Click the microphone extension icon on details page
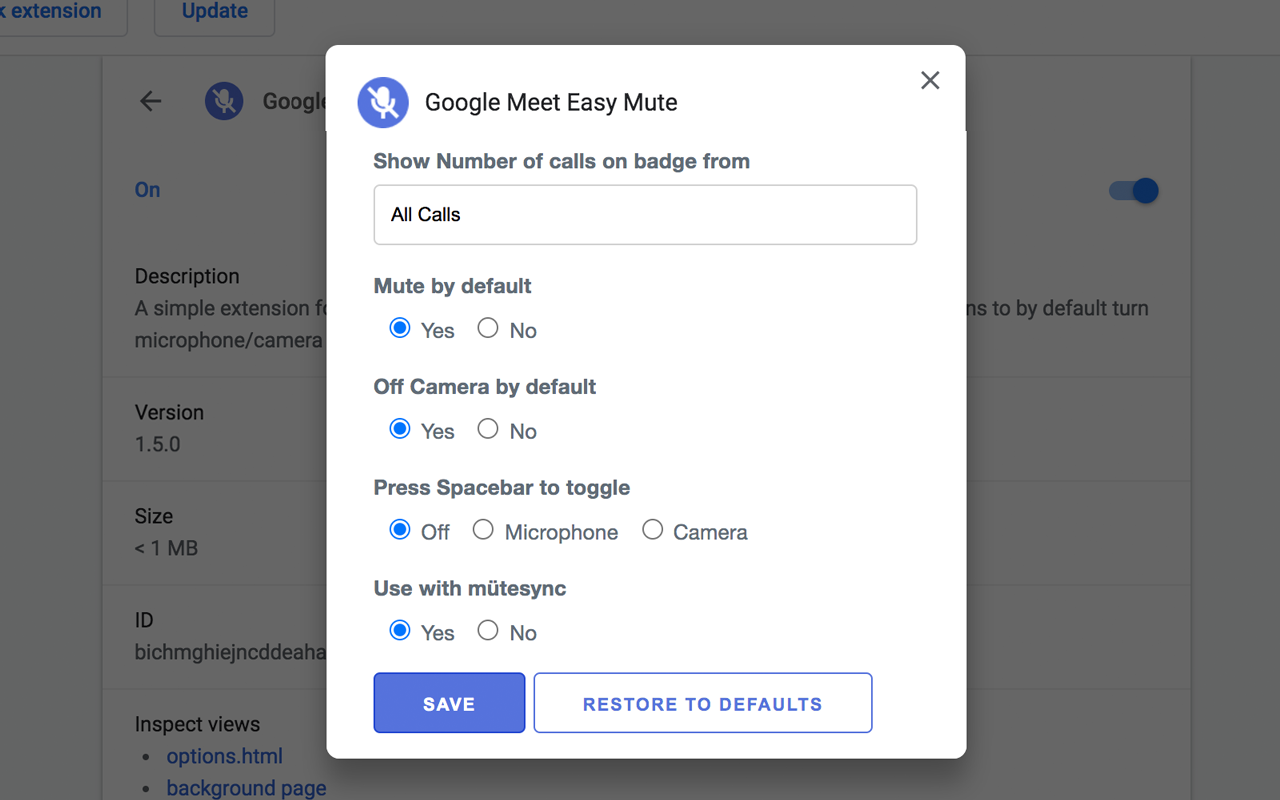This screenshot has height=800, width=1280. point(224,101)
